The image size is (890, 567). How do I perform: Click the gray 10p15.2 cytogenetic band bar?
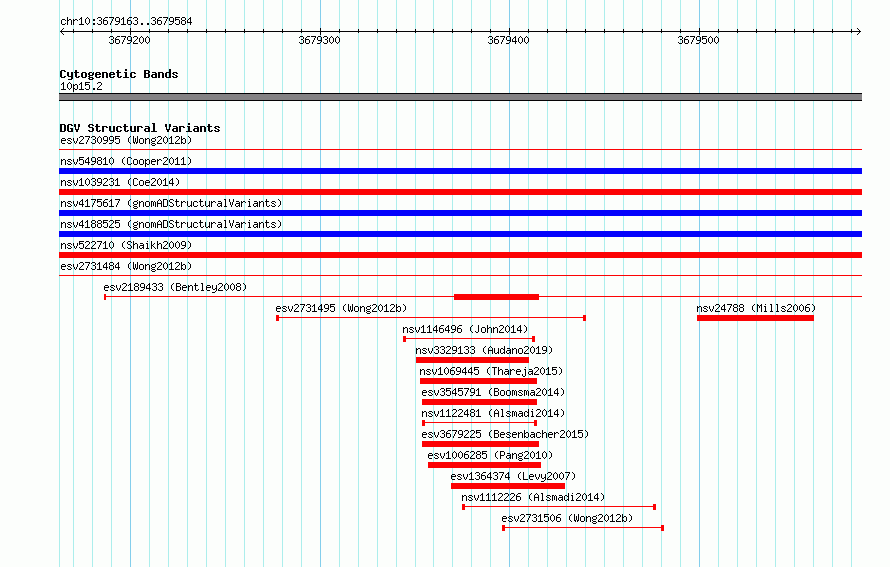(460, 97)
